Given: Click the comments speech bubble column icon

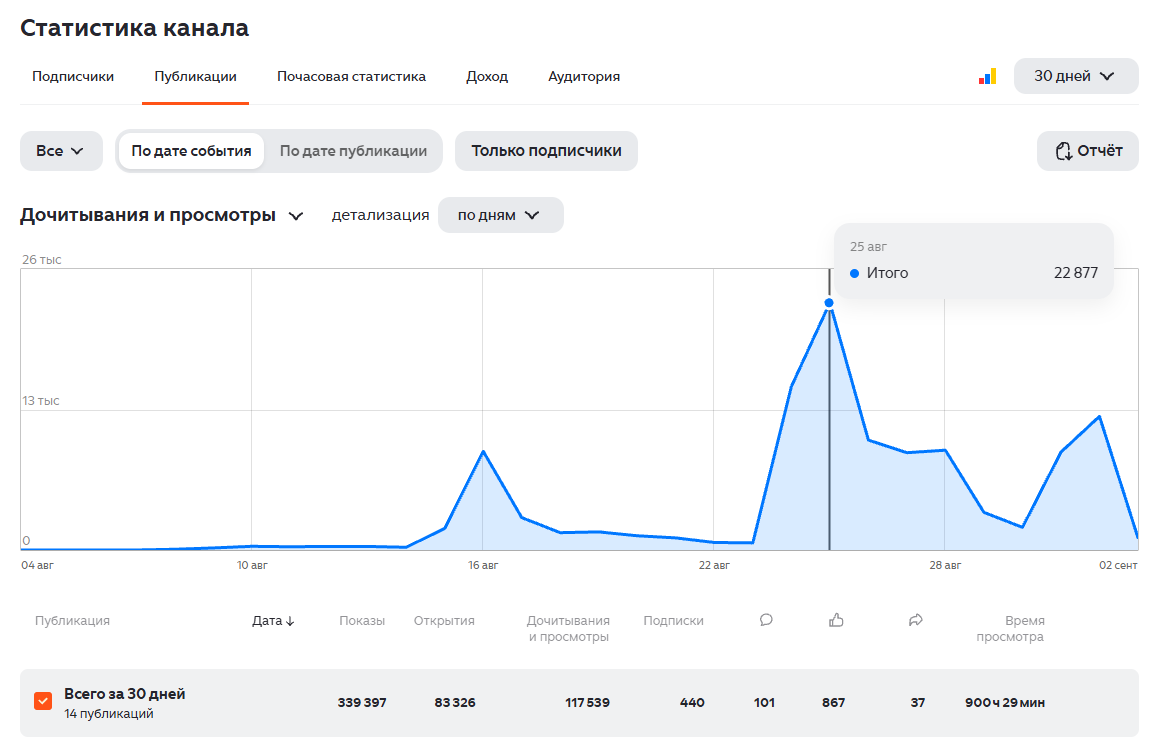Looking at the screenshot, I should (x=766, y=620).
